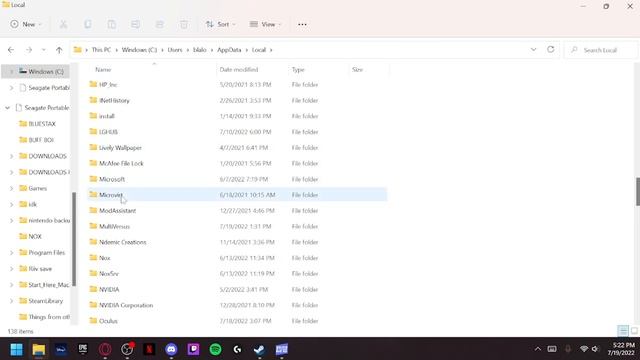The height and width of the screenshot is (360, 640).
Task: Collapse the Seagate Portable drive tree
Action: [x=7, y=108]
